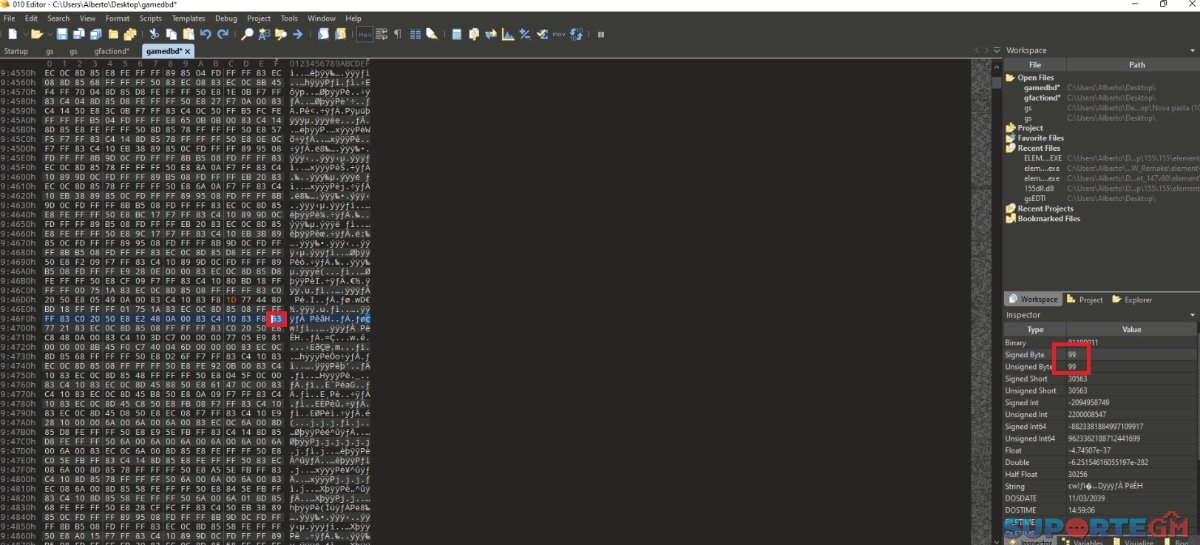Viewport: 1200px width, 545px height.
Task: Click the Signed Byte value 99
Action: [x=1072, y=355]
